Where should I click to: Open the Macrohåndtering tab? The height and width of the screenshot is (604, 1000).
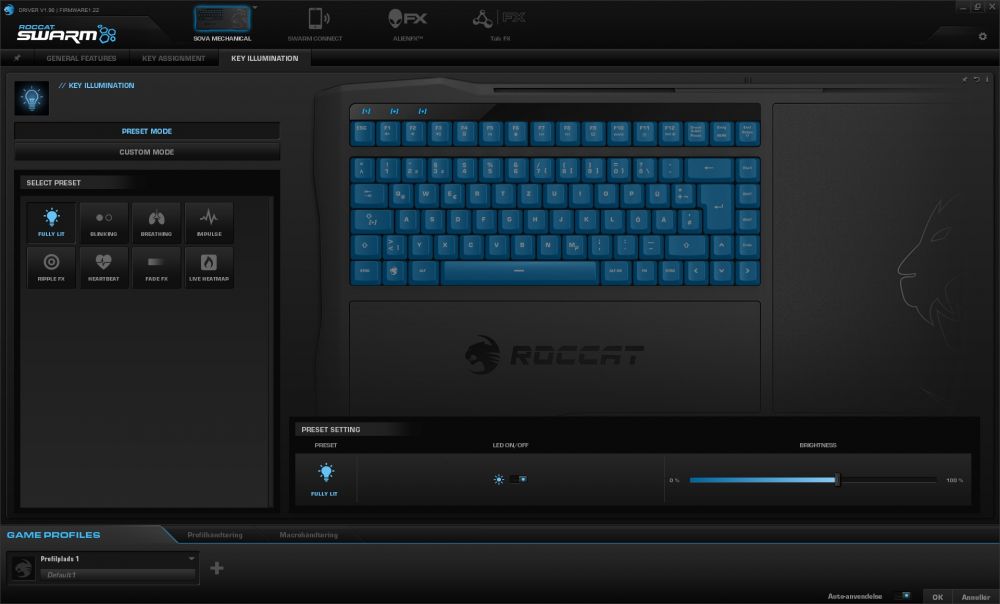point(309,534)
